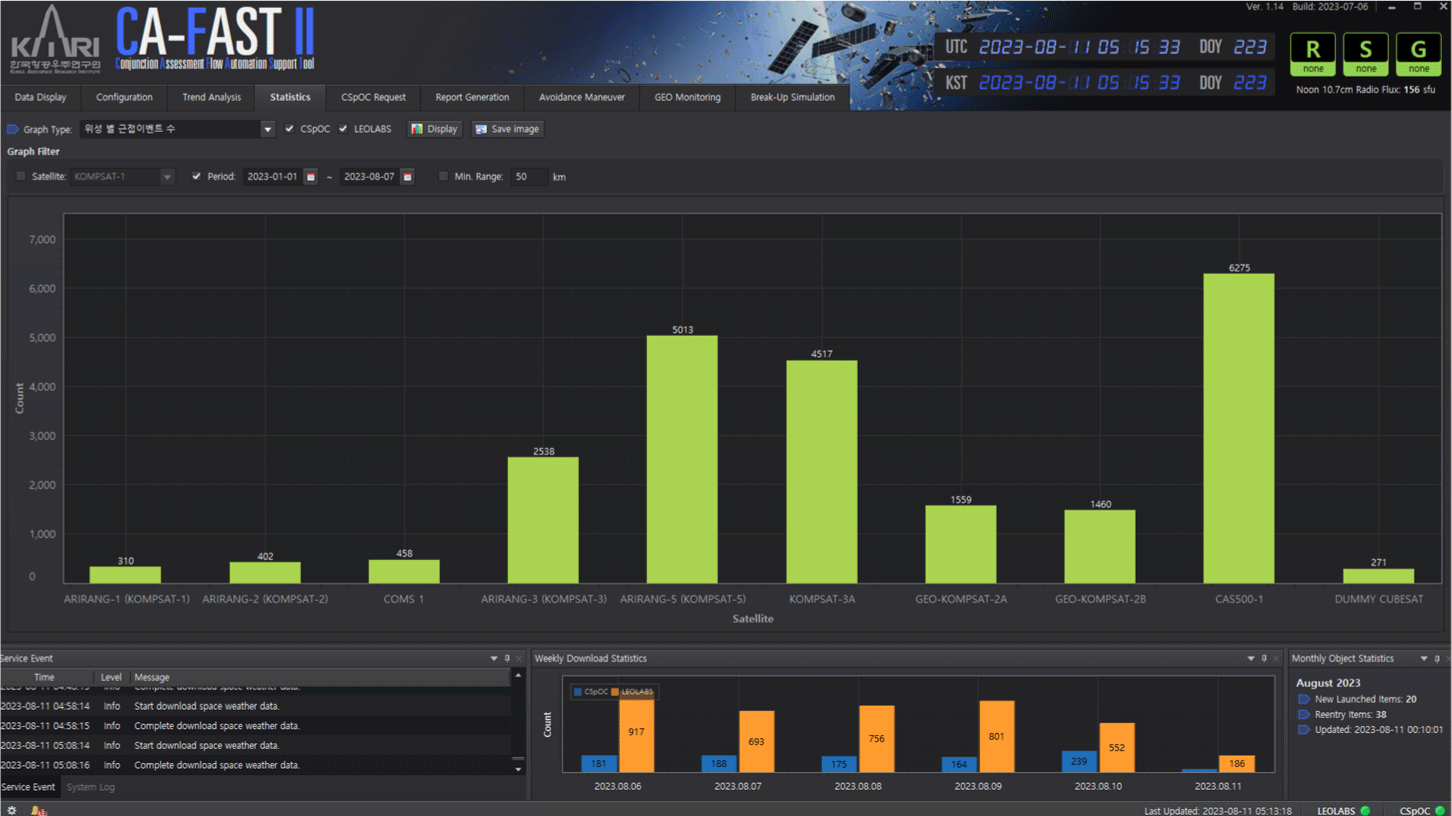Click the Period end date field

tap(369, 177)
